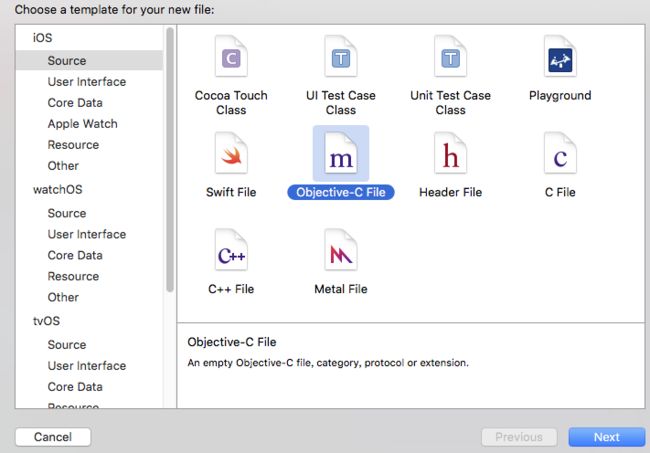Click the disabled Previous button
The width and height of the screenshot is (650, 453).
tap(519, 437)
